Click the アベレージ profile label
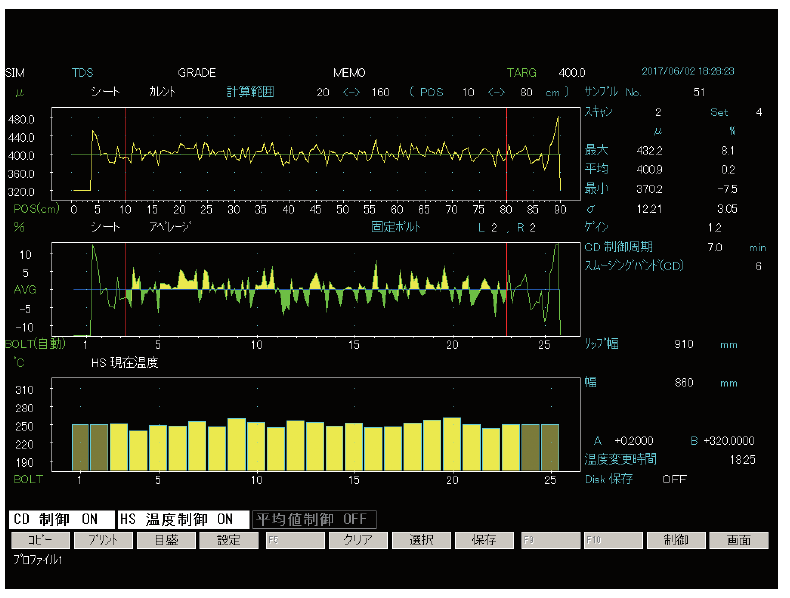The height and width of the screenshot is (598, 790). click(169, 227)
